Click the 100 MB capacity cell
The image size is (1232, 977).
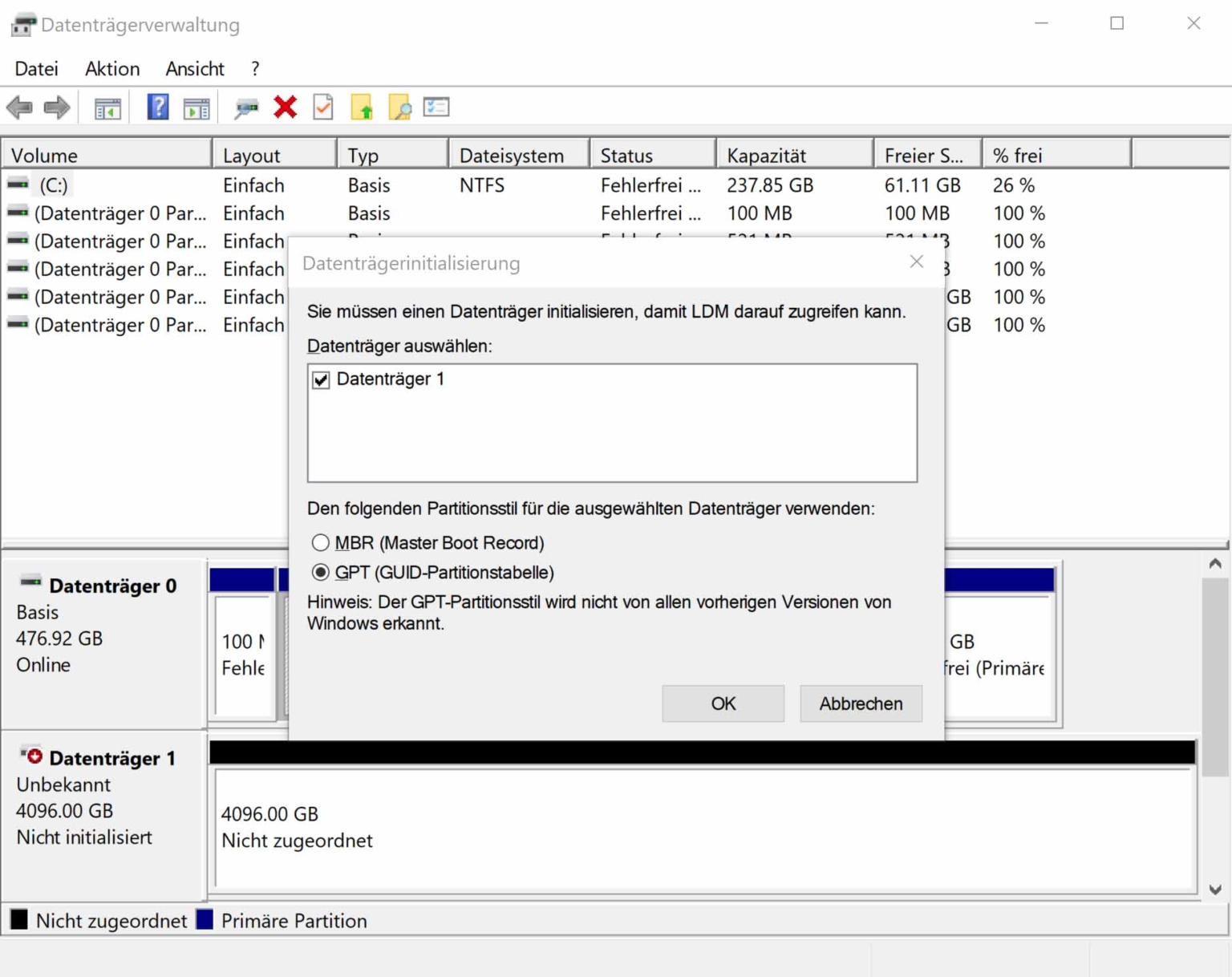point(759,213)
